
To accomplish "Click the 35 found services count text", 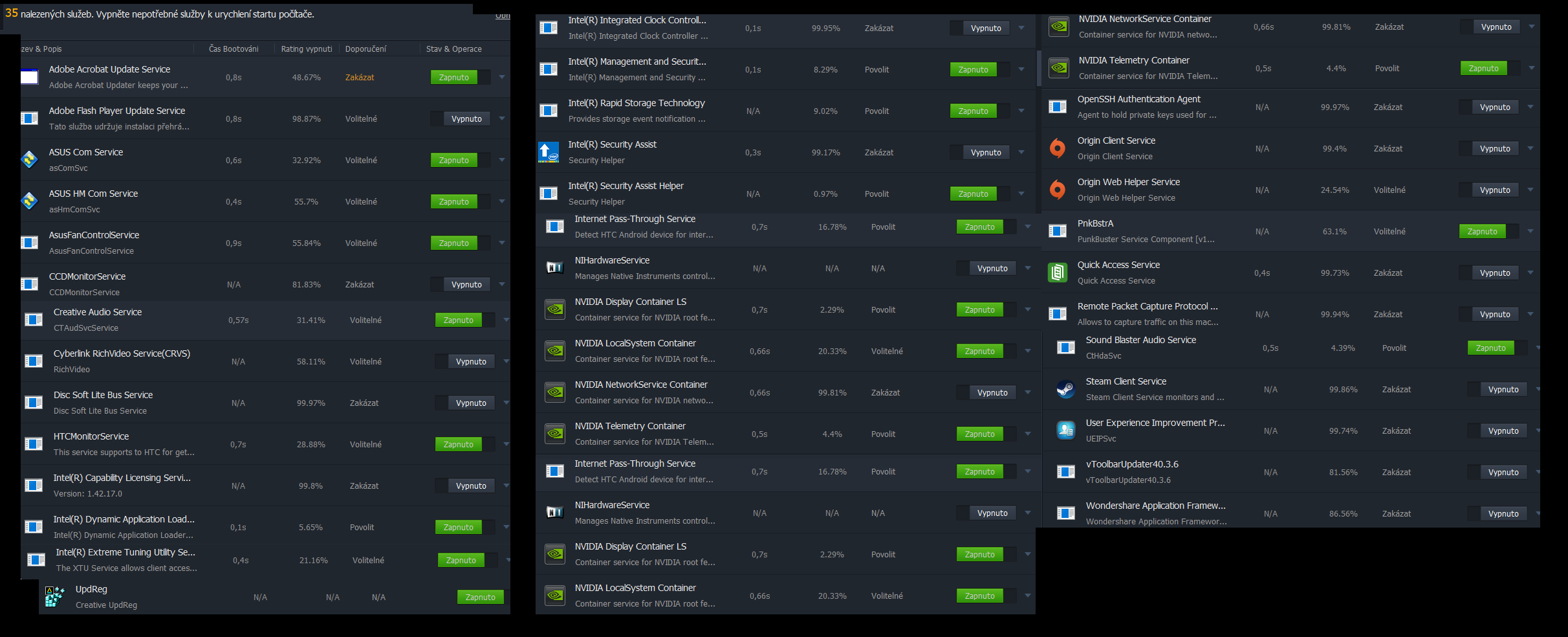I will pos(160,14).
